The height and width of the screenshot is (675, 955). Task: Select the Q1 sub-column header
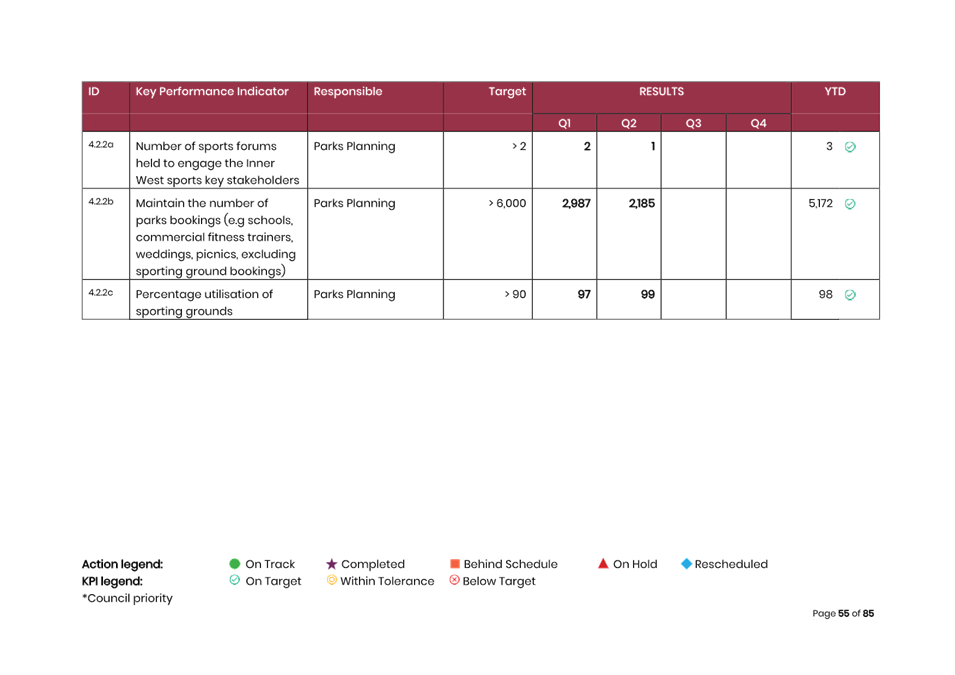[565, 123]
